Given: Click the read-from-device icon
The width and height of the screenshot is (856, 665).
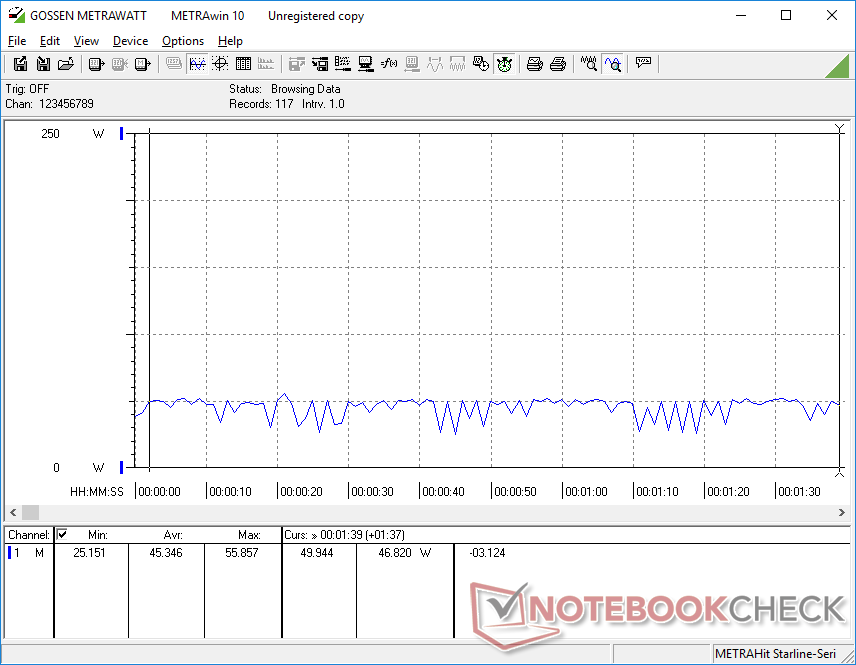Looking at the screenshot, I should (x=97, y=64).
